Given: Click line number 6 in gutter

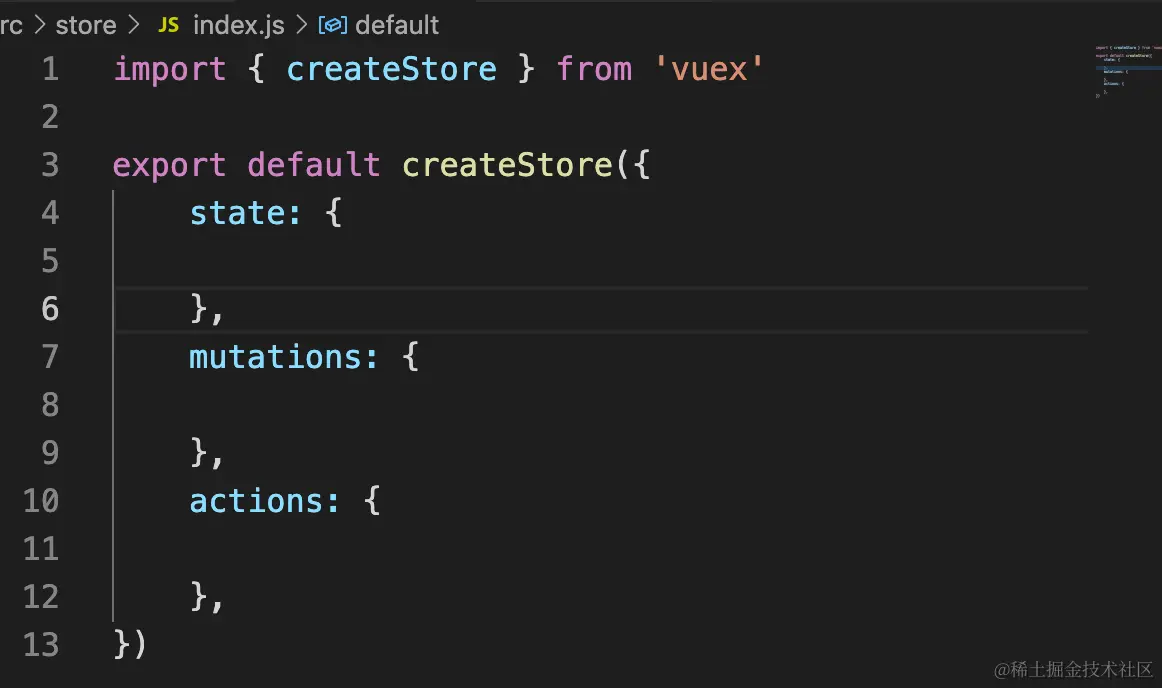Looking at the screenshot, I should coord(49,309).
